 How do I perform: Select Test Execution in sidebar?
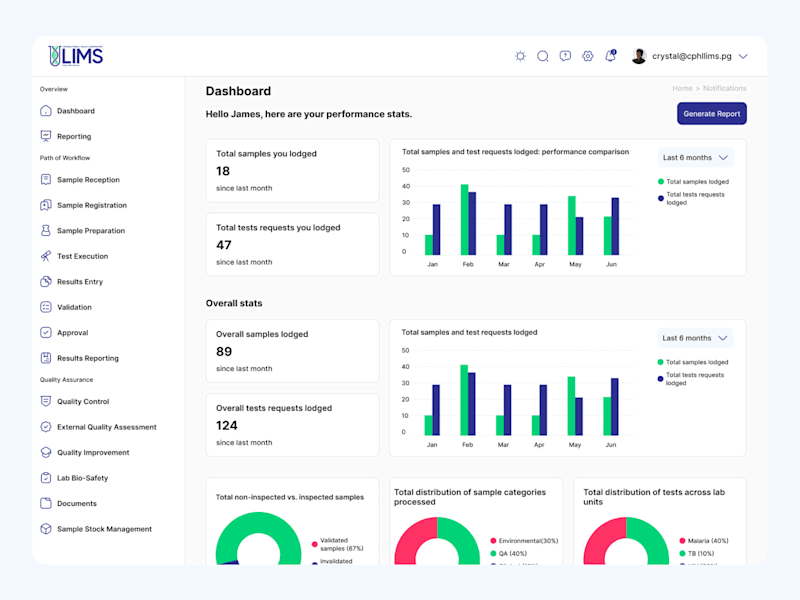coord(83,256)
